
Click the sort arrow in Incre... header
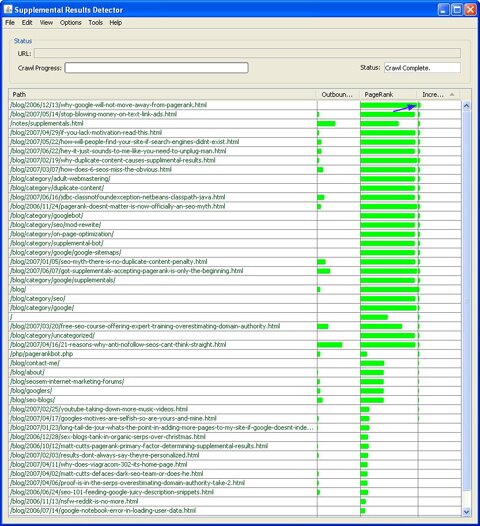pos(452,95)
